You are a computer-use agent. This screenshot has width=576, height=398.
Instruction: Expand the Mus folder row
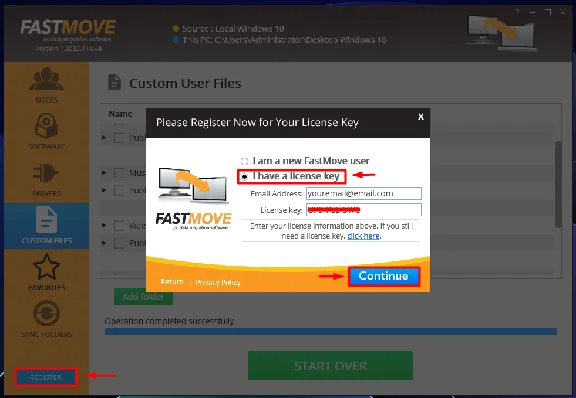[x=104, y=173]
